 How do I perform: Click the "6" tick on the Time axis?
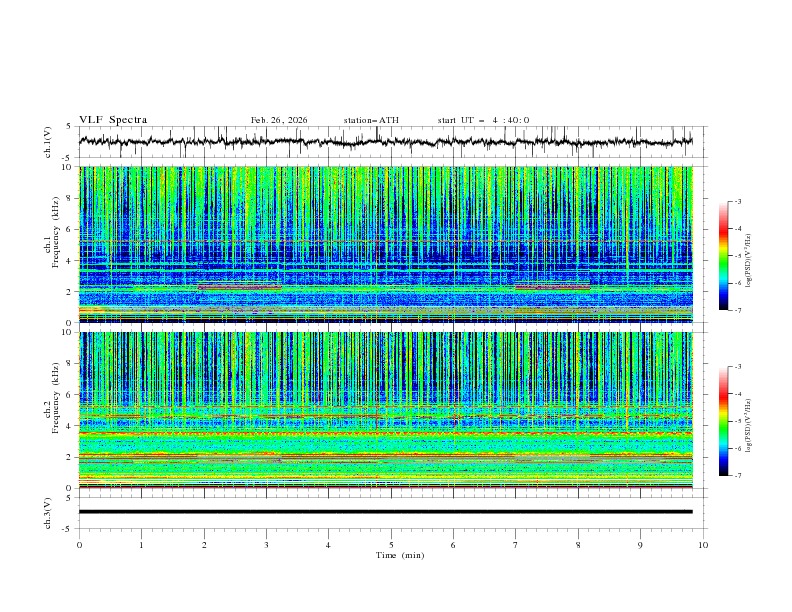(x=454, y=545)
